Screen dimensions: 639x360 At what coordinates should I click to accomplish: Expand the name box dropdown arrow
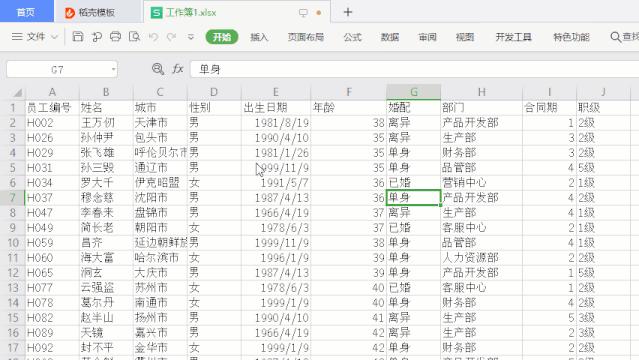[x=113, y=69]
